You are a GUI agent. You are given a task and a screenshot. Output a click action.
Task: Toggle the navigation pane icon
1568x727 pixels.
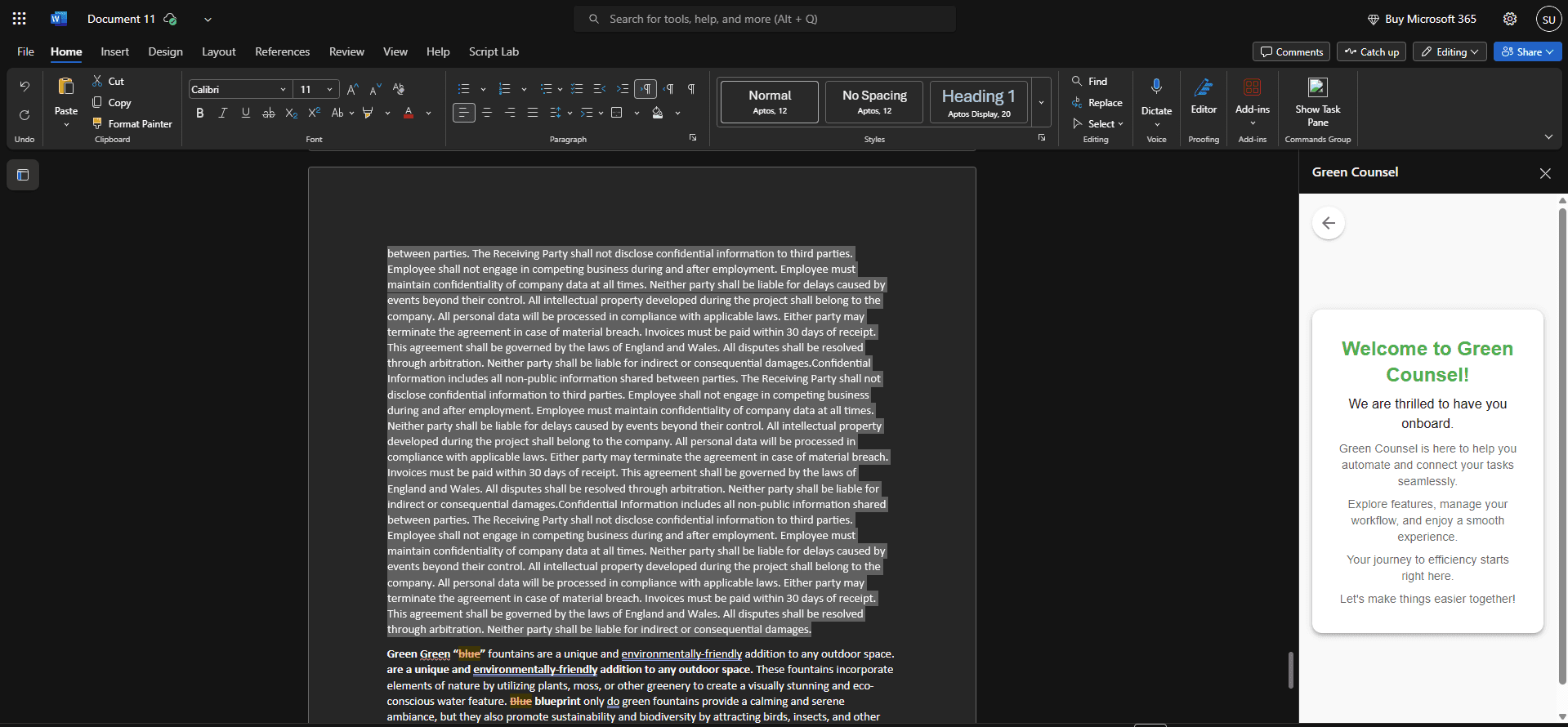[x=23, y=175]
